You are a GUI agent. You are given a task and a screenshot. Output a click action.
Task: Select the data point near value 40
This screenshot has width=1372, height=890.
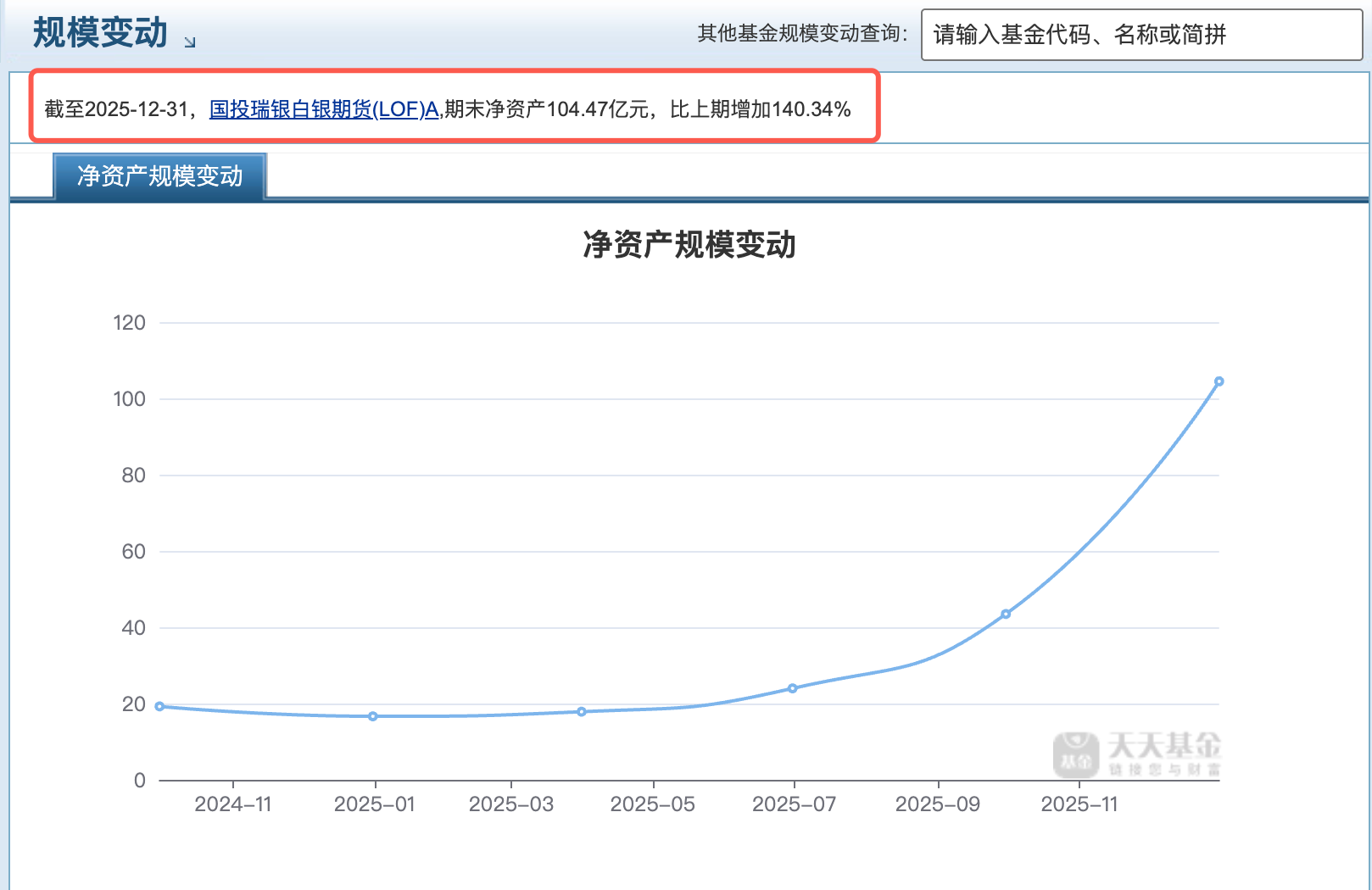(1006, 614)
